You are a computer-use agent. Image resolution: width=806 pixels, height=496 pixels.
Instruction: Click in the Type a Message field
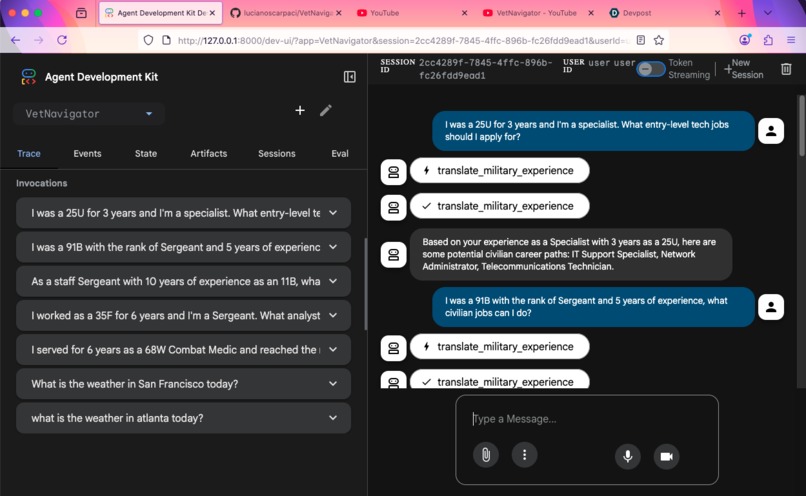[586, 419]
